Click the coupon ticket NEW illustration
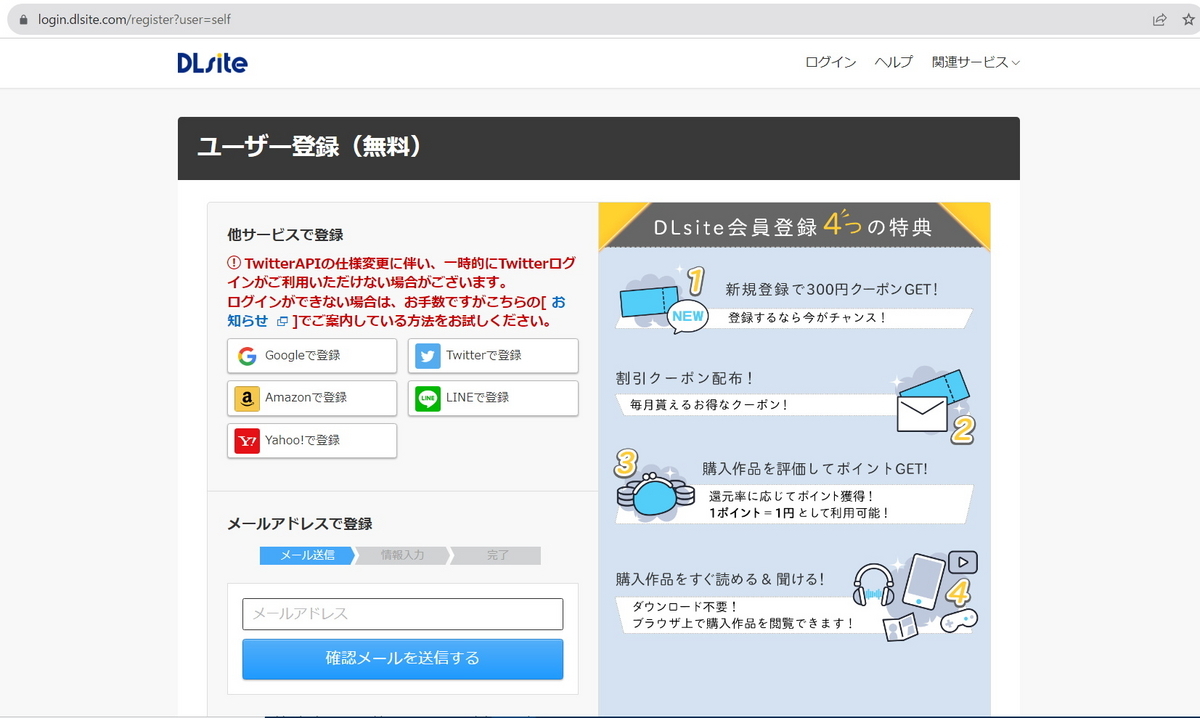The width and height of the screenshot is (1200, 718). click(x=664, y=299)
